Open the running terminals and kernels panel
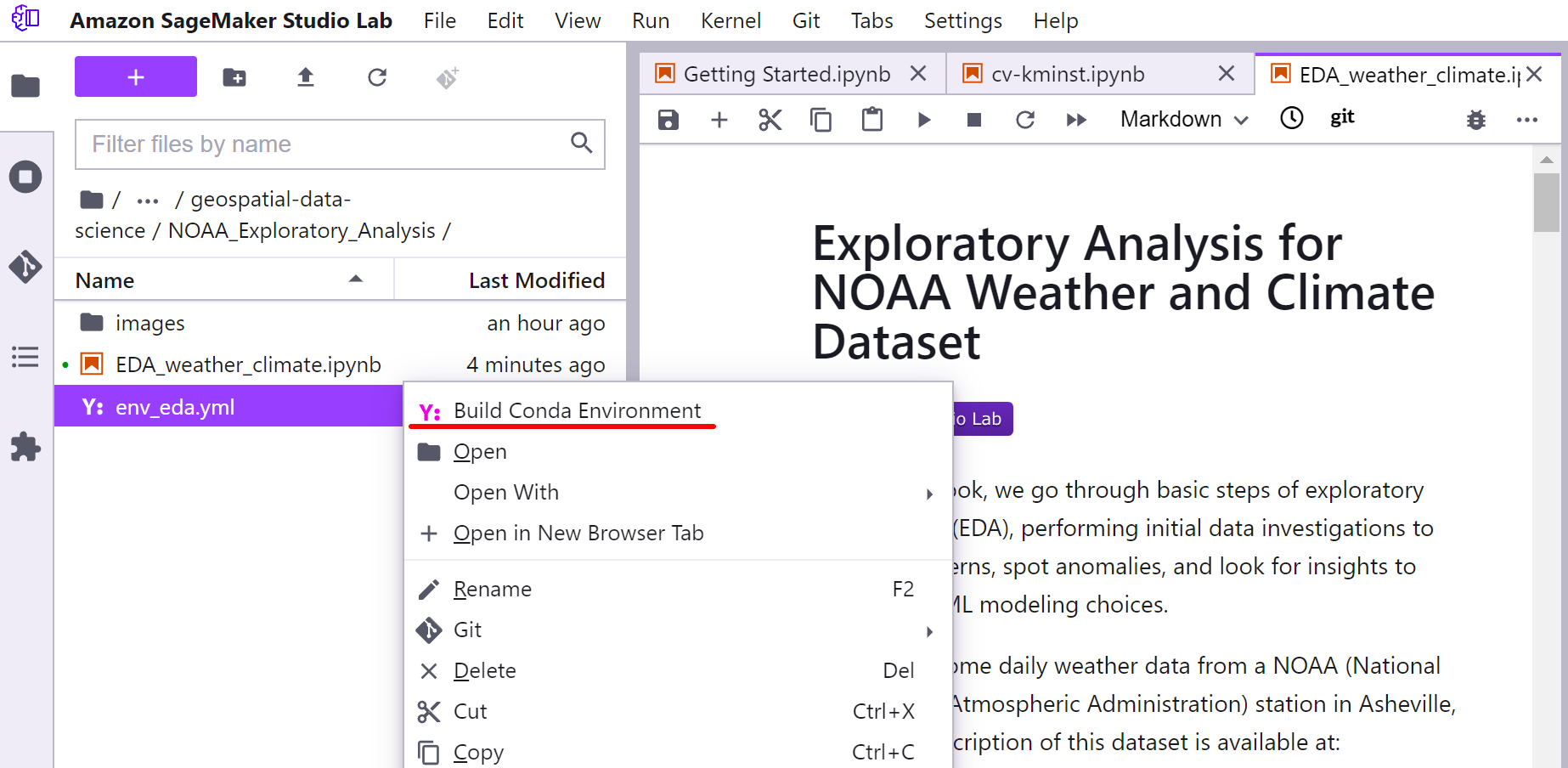This screenshot has height=768, width=1568. pos(25,177)
